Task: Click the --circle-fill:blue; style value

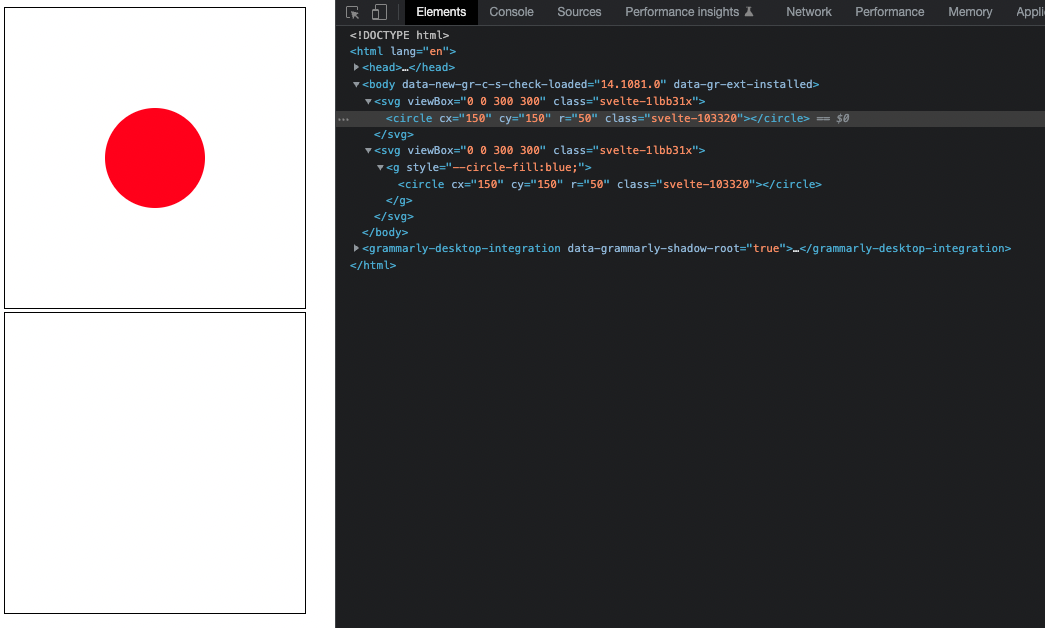Action: [515, 167]
